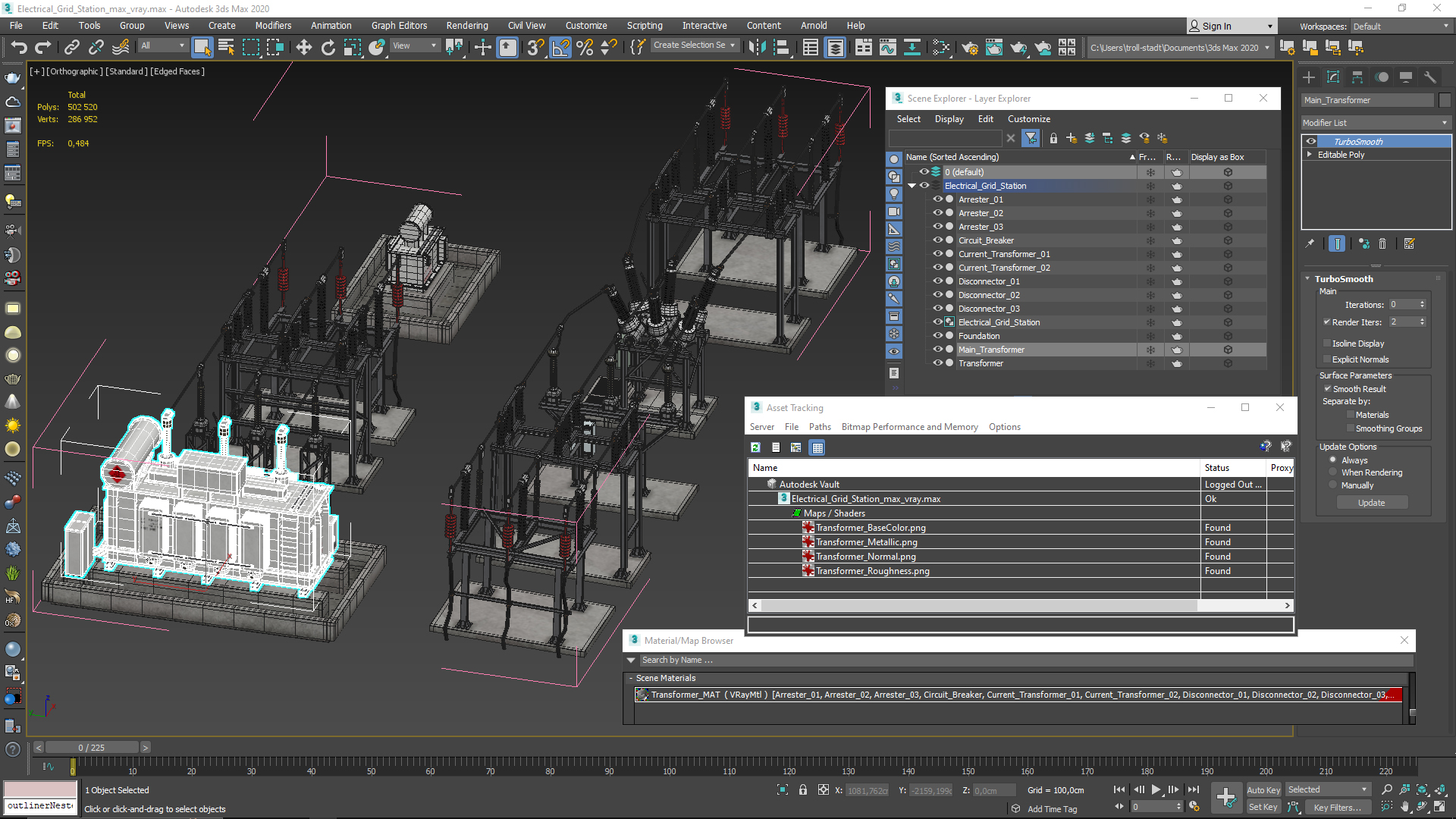The image size is (1456, 819).
Task: Open the Workspaces Default dropdown
Action: pos(1401,27)
